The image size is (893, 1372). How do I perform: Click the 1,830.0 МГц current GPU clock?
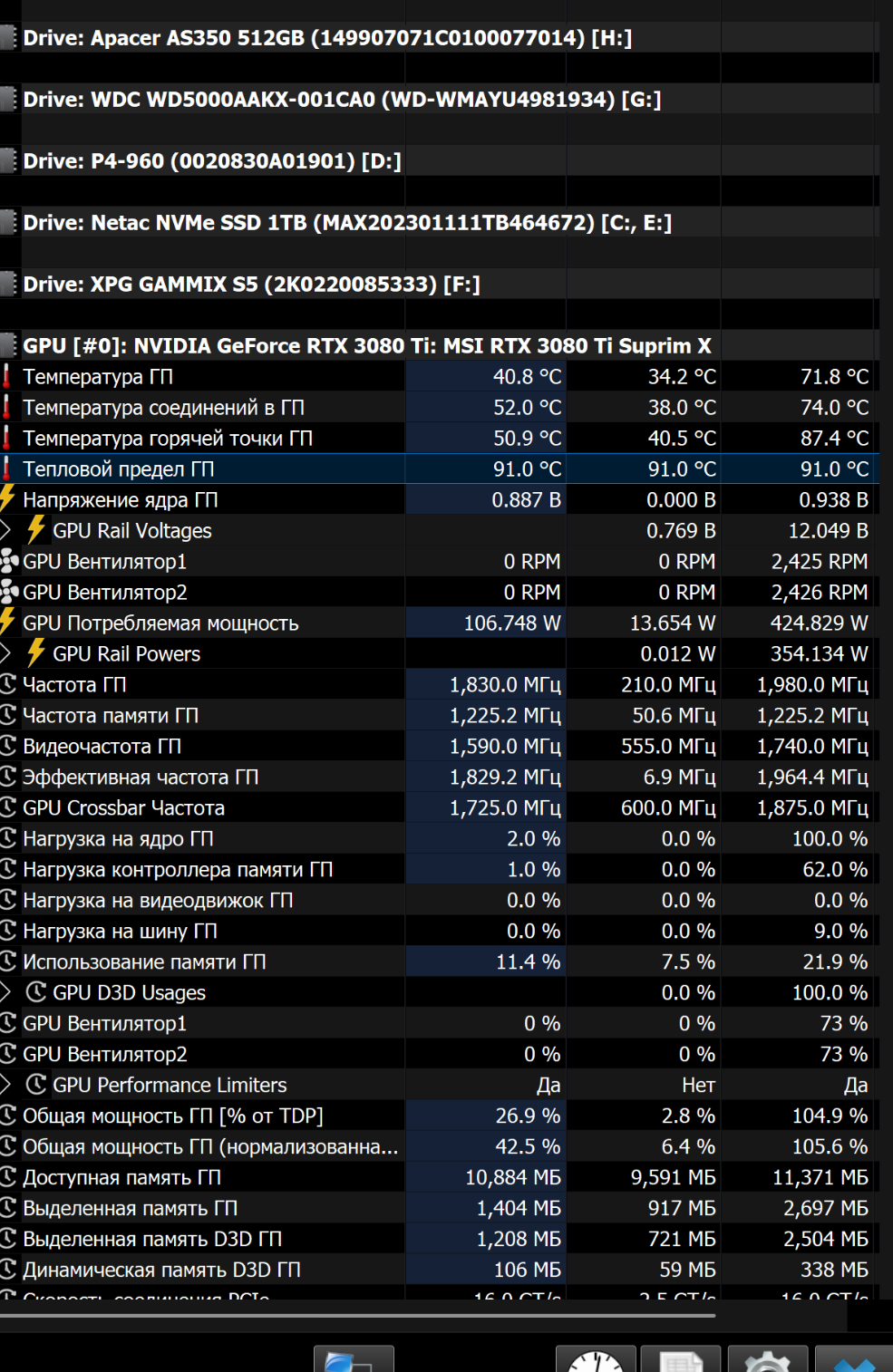pyautogui.click(x=505, y=685)
